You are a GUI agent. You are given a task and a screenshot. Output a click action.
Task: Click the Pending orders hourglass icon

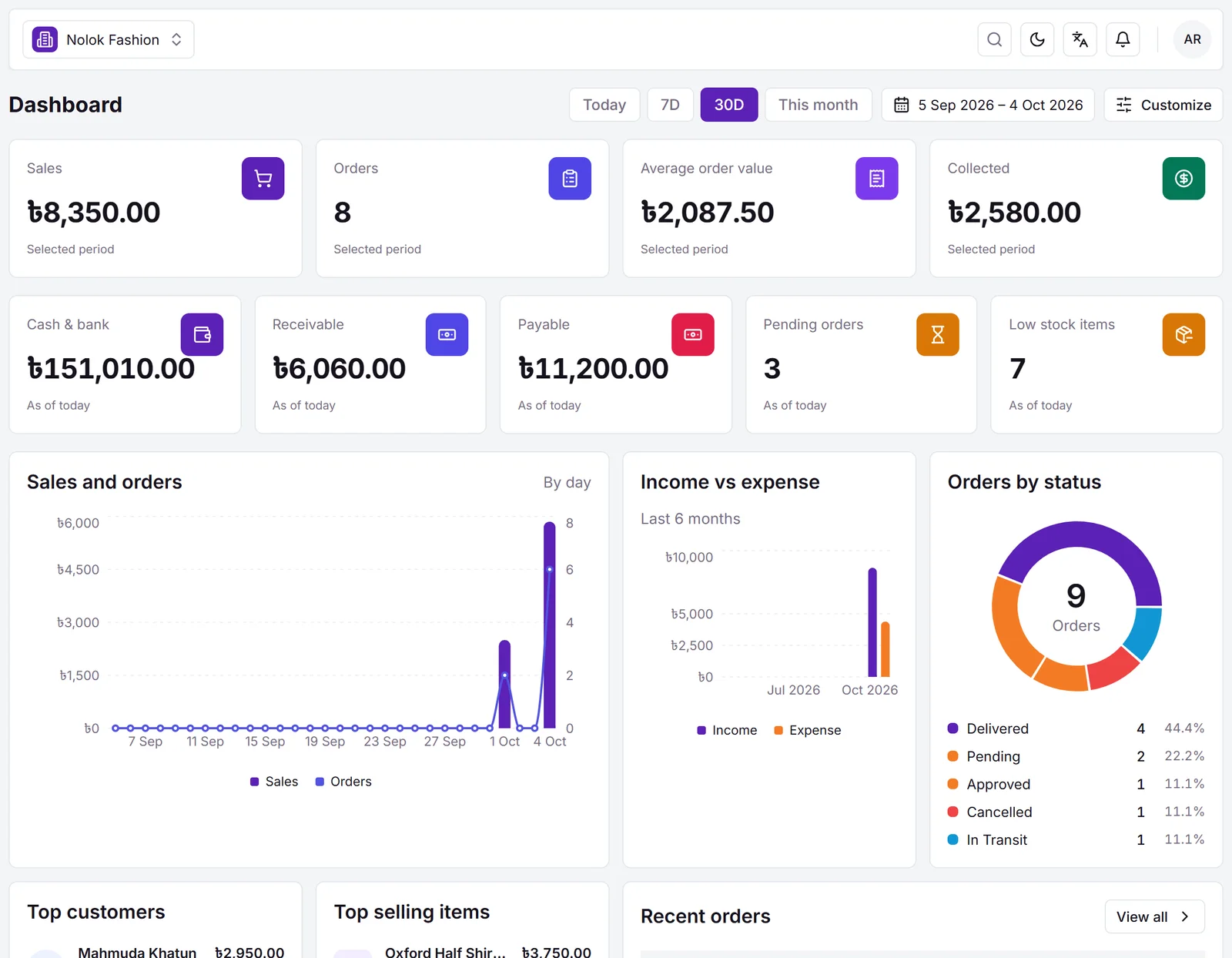[x=938, y=334]
